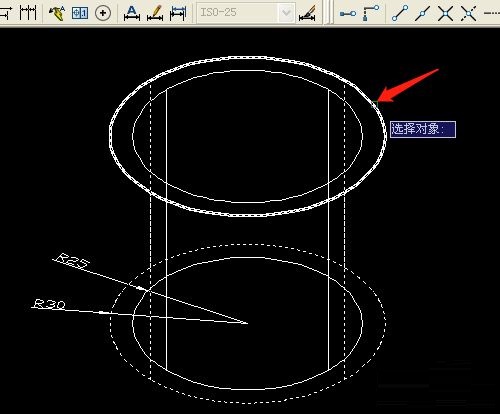Viewport: 500px width, 414px height.
Task: Select the Dimension Text Edit pencil icon
Action: pos(155,13)
